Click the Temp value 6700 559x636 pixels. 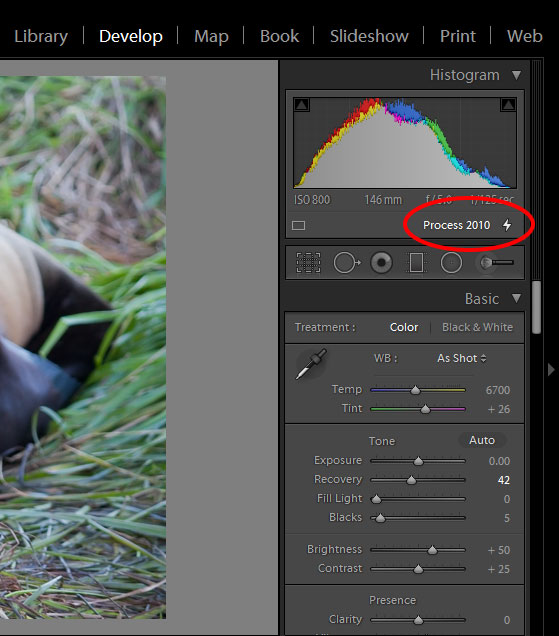coord(497,390)
